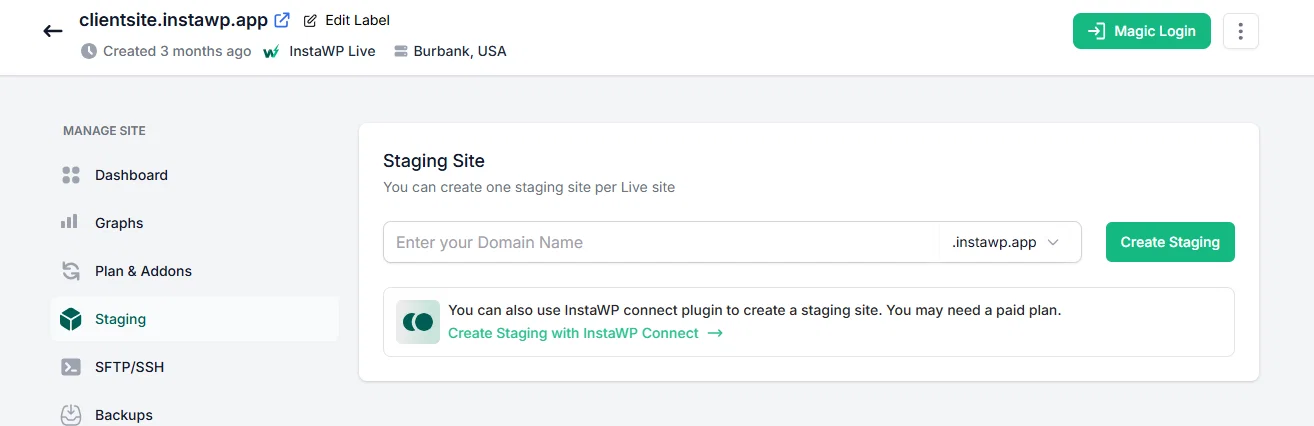Image resolution: width=1314 pixels, height=426 pixels.
Task: Click the SFTP/SSH terminal icon
Action: (71, 367)
